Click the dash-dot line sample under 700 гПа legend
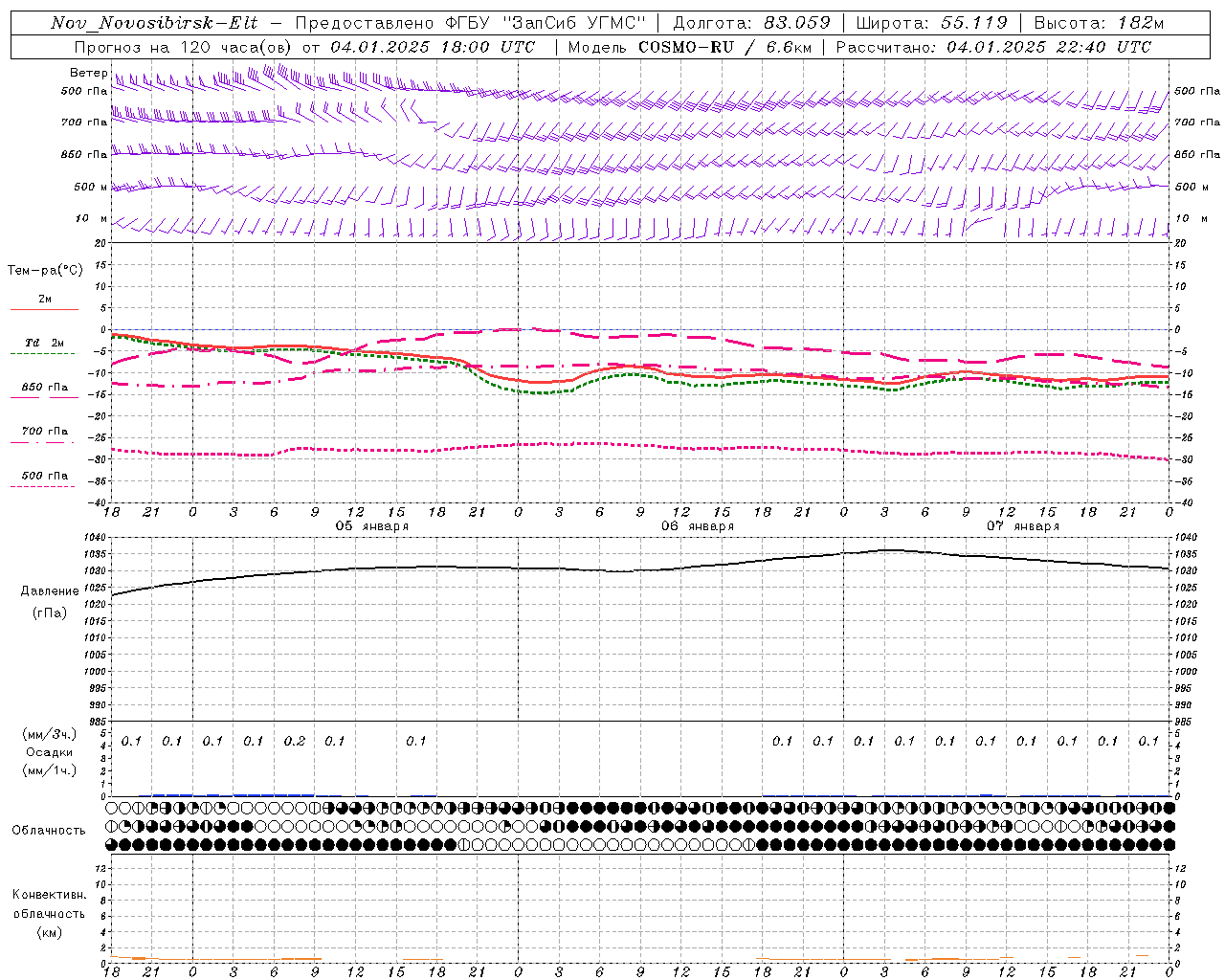1225x980 pixels. [43, 442]
